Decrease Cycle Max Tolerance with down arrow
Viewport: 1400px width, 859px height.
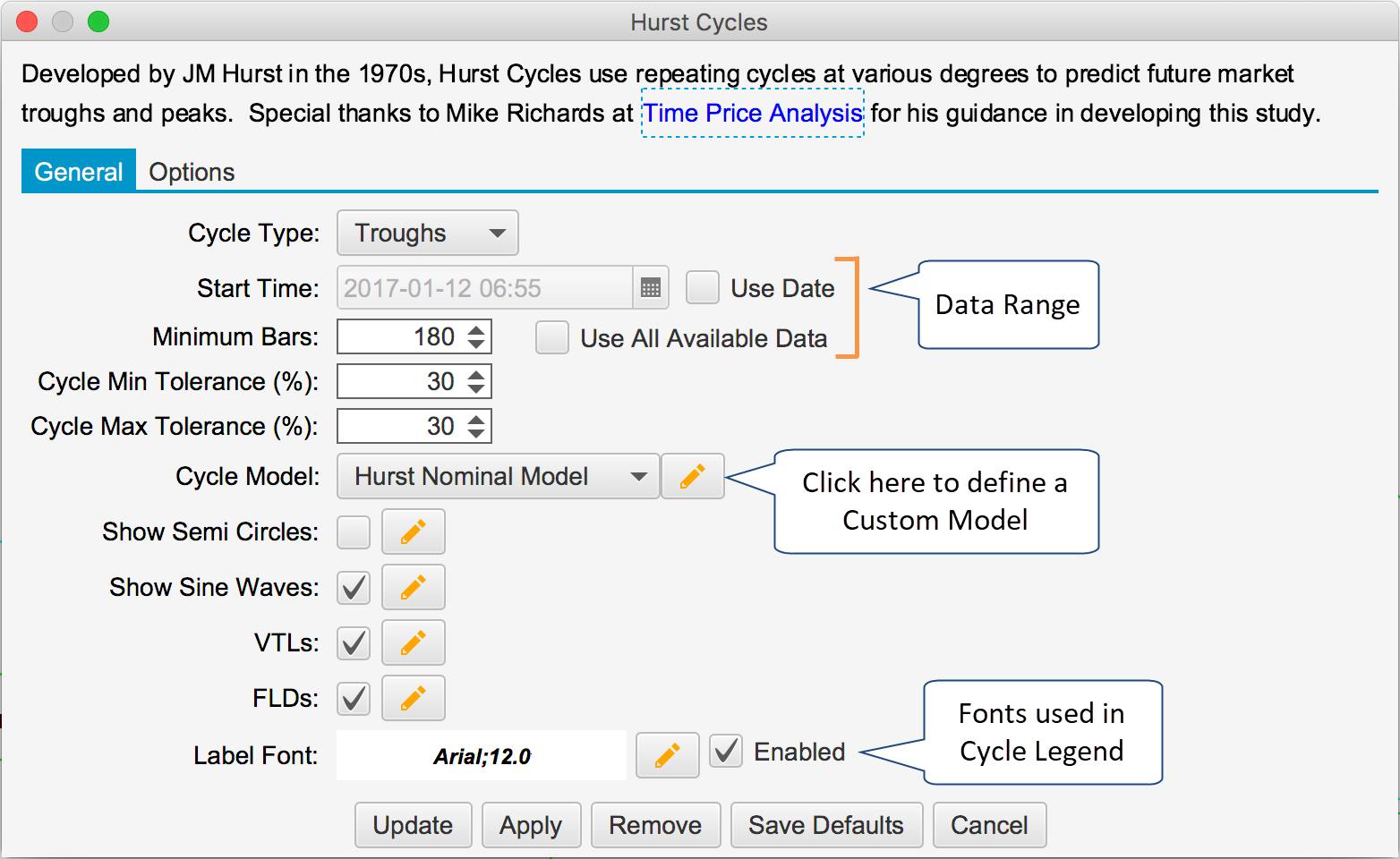coord(476,434)
